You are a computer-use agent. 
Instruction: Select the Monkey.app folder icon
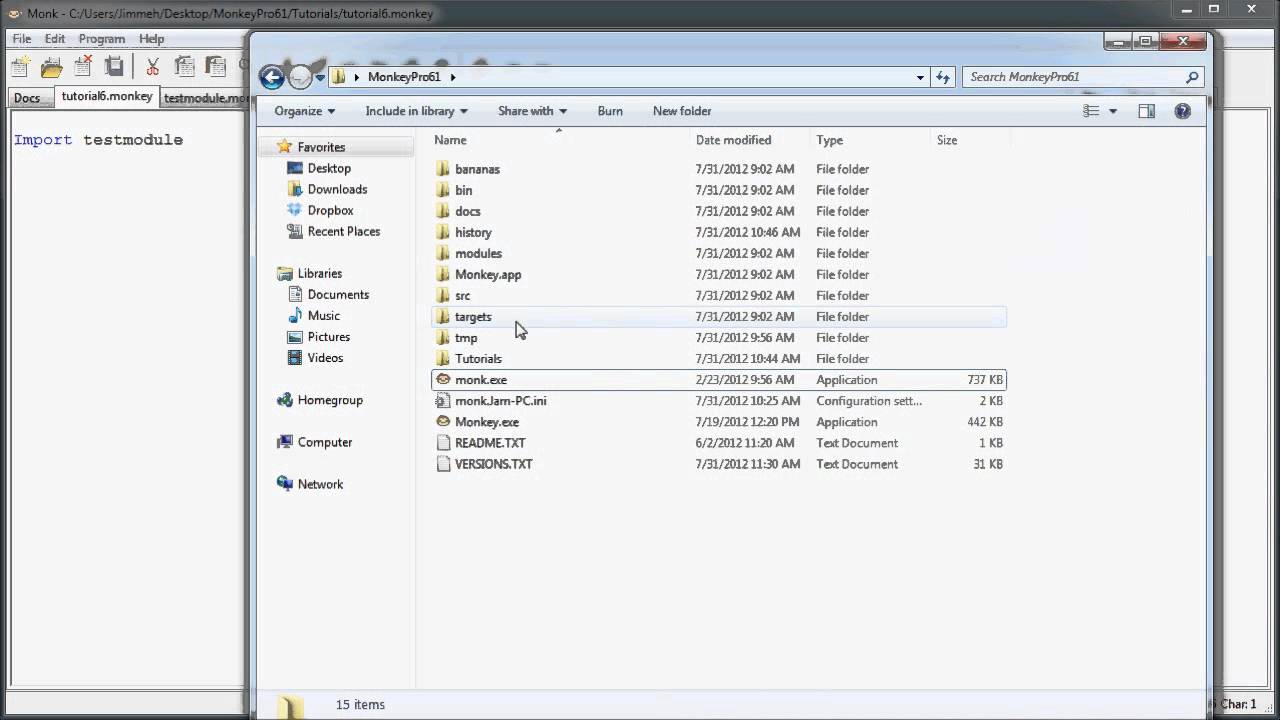[444, 274]
